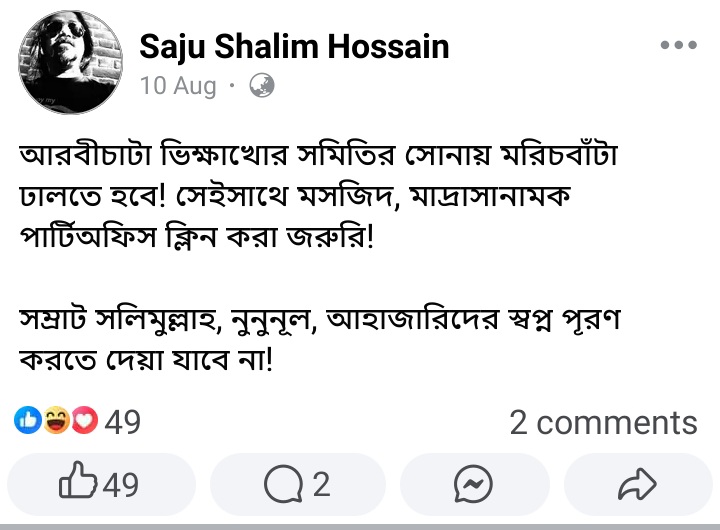
Task: Send post via Messenger icon
Action: click(473, 485)
